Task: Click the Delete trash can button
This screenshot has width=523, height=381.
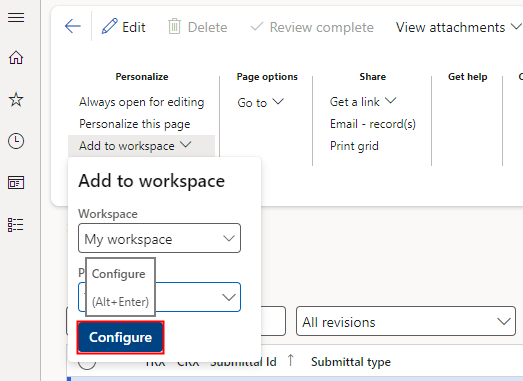Action: 197,27
